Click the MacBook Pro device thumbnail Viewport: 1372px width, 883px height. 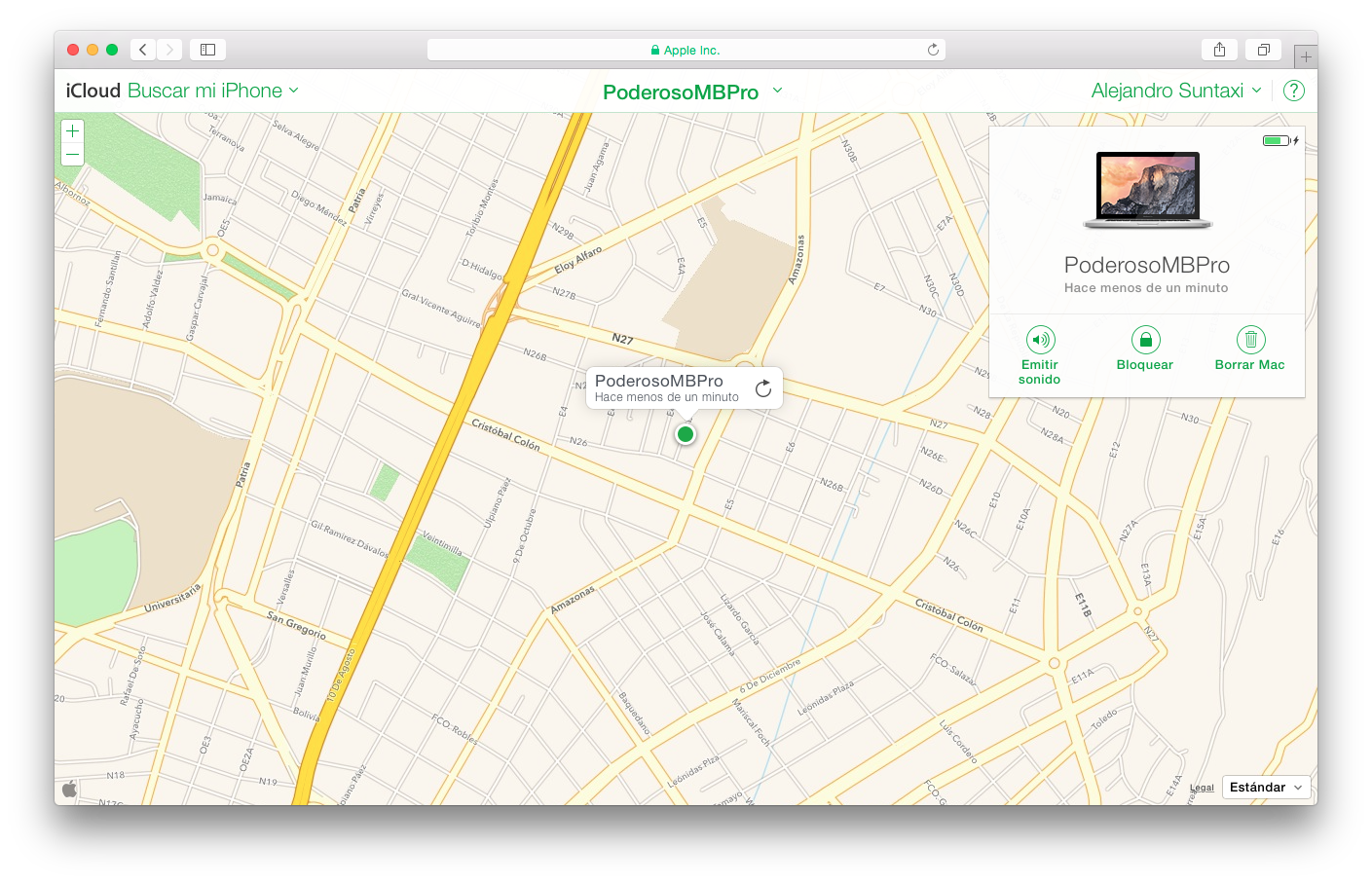click(x=1148, y=190)
